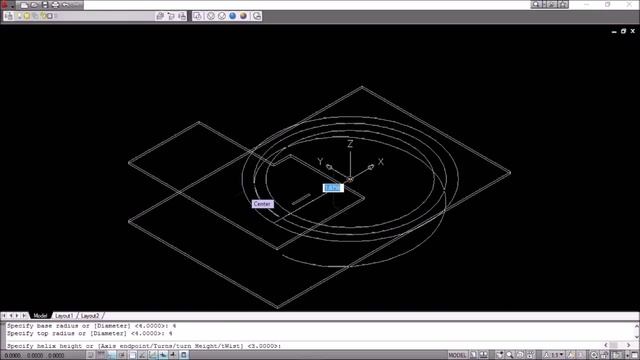Image resolution: width=640 pixels, height=360 pixels.
Task: Select the 3D Wireframe visual style icon
Action: pyautogui.click(x=211, y=16)
